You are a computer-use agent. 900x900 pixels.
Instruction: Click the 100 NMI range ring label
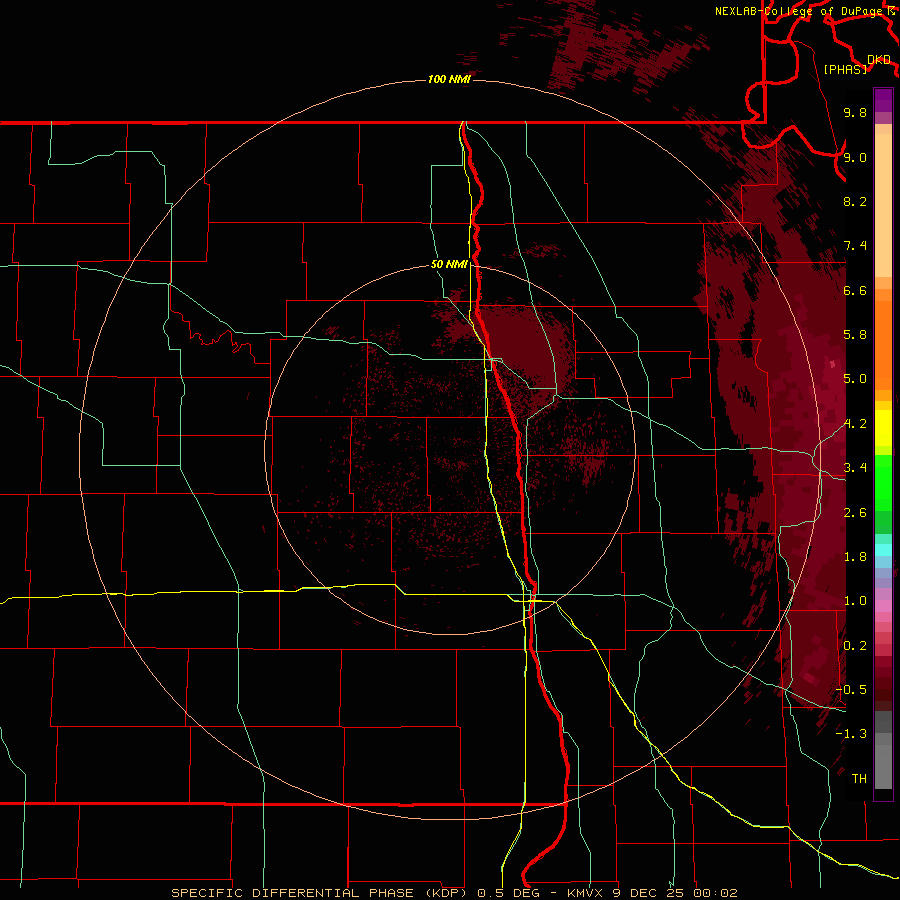(x=449, y=79)
